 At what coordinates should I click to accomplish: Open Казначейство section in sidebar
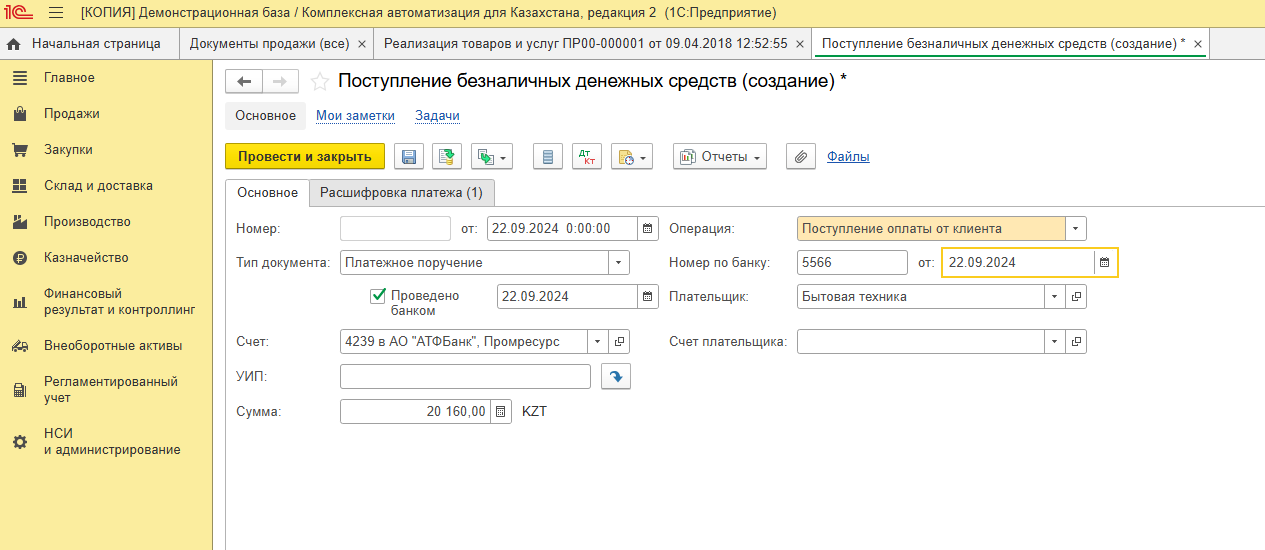pyautogui.click(x=86, y=258)
